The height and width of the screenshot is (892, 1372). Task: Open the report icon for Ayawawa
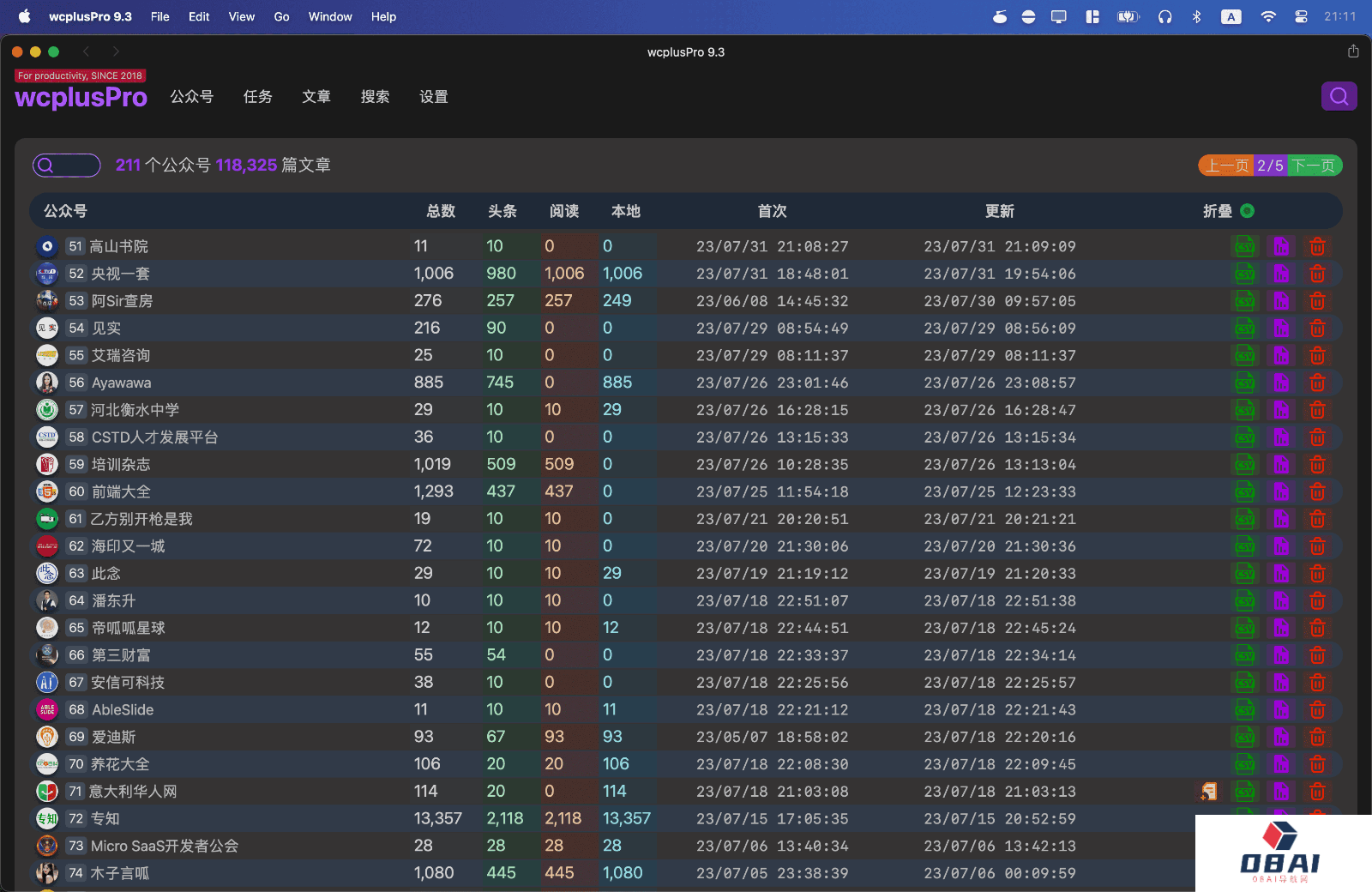point(1281,383)
